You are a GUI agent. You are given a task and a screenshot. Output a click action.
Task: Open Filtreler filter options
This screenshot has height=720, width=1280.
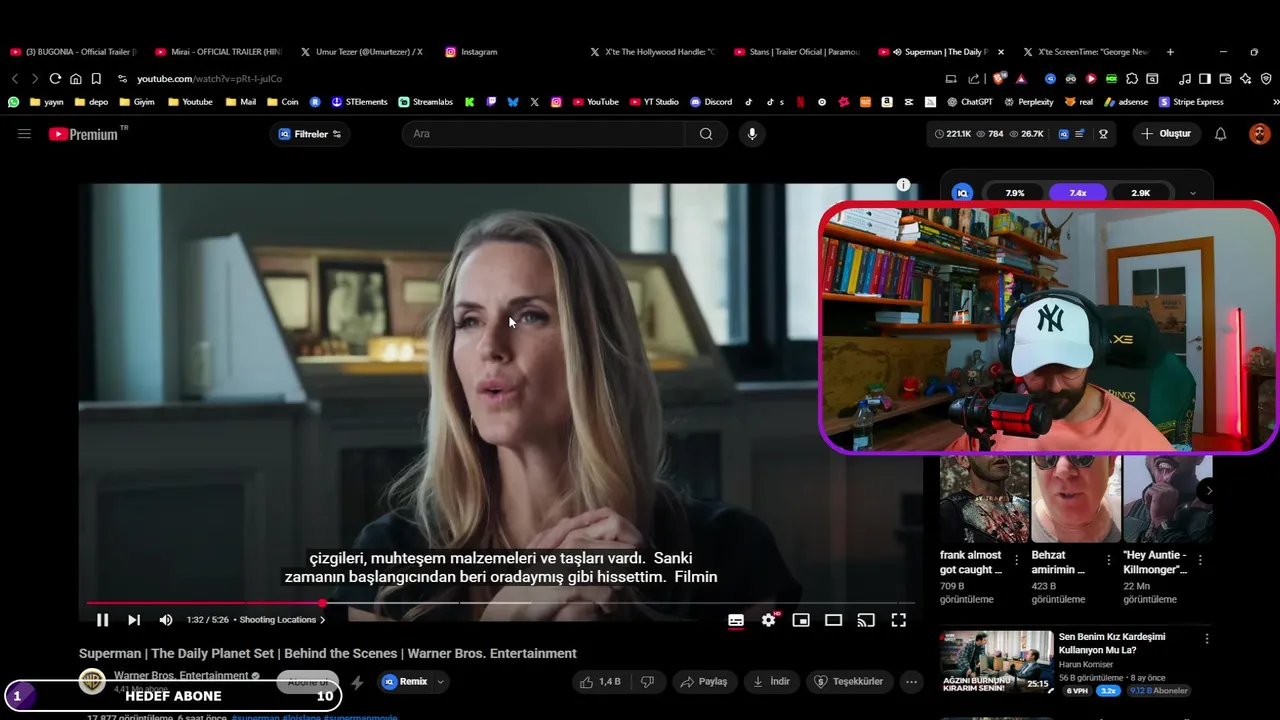coord(310,134)
